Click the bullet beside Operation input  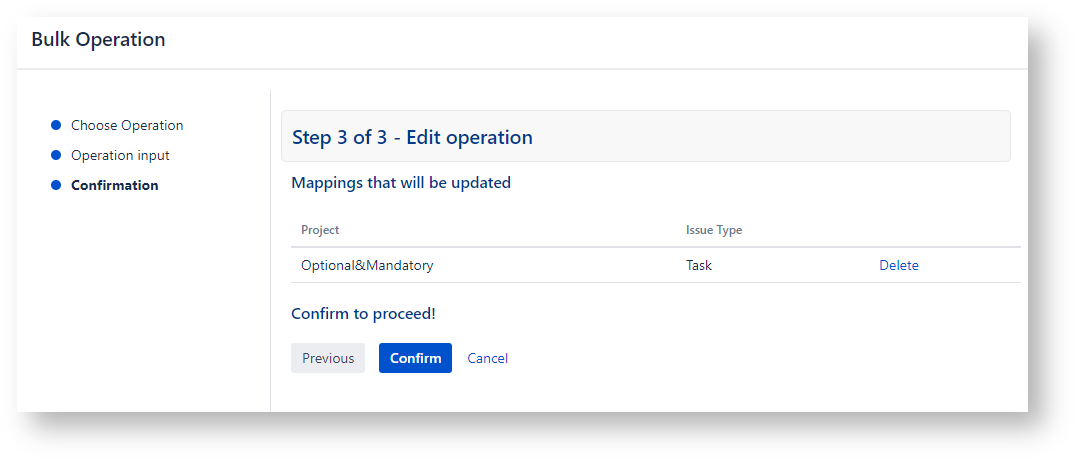click(x=56, y=156)
